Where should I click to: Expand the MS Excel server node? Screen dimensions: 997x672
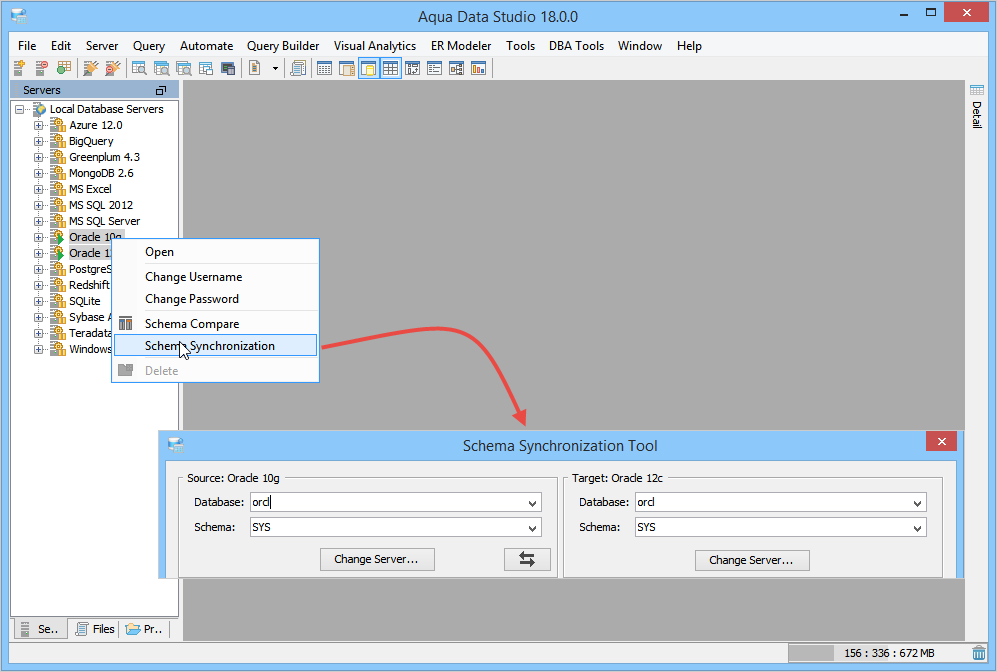(39, 189)
